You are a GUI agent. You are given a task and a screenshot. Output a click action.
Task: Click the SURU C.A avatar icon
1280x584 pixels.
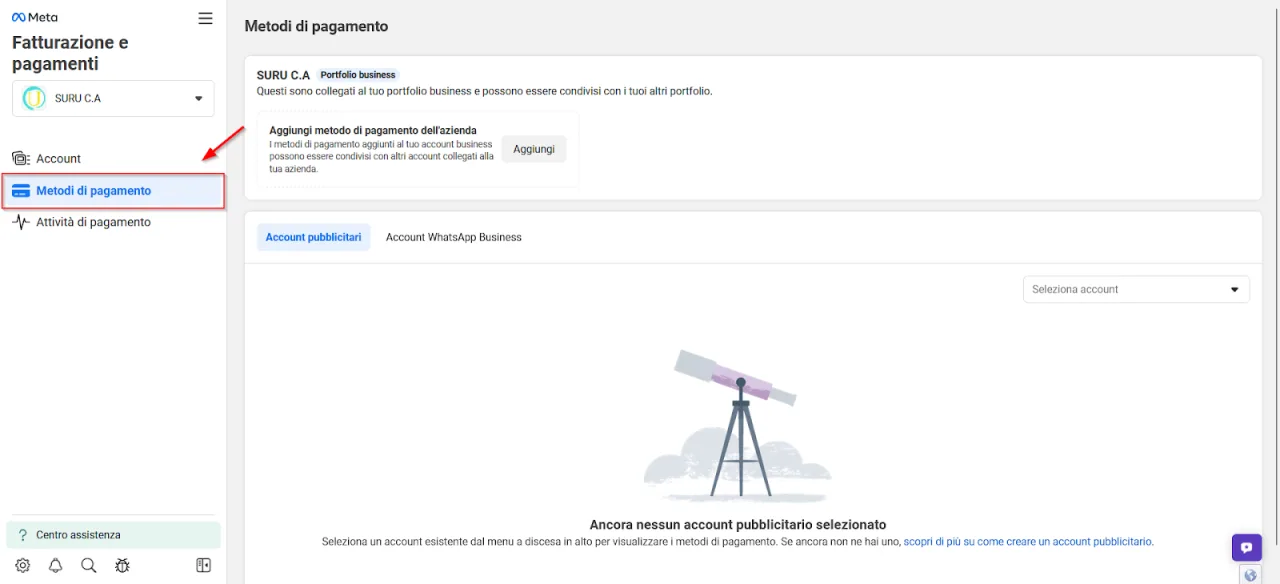[x=34, y=98]
